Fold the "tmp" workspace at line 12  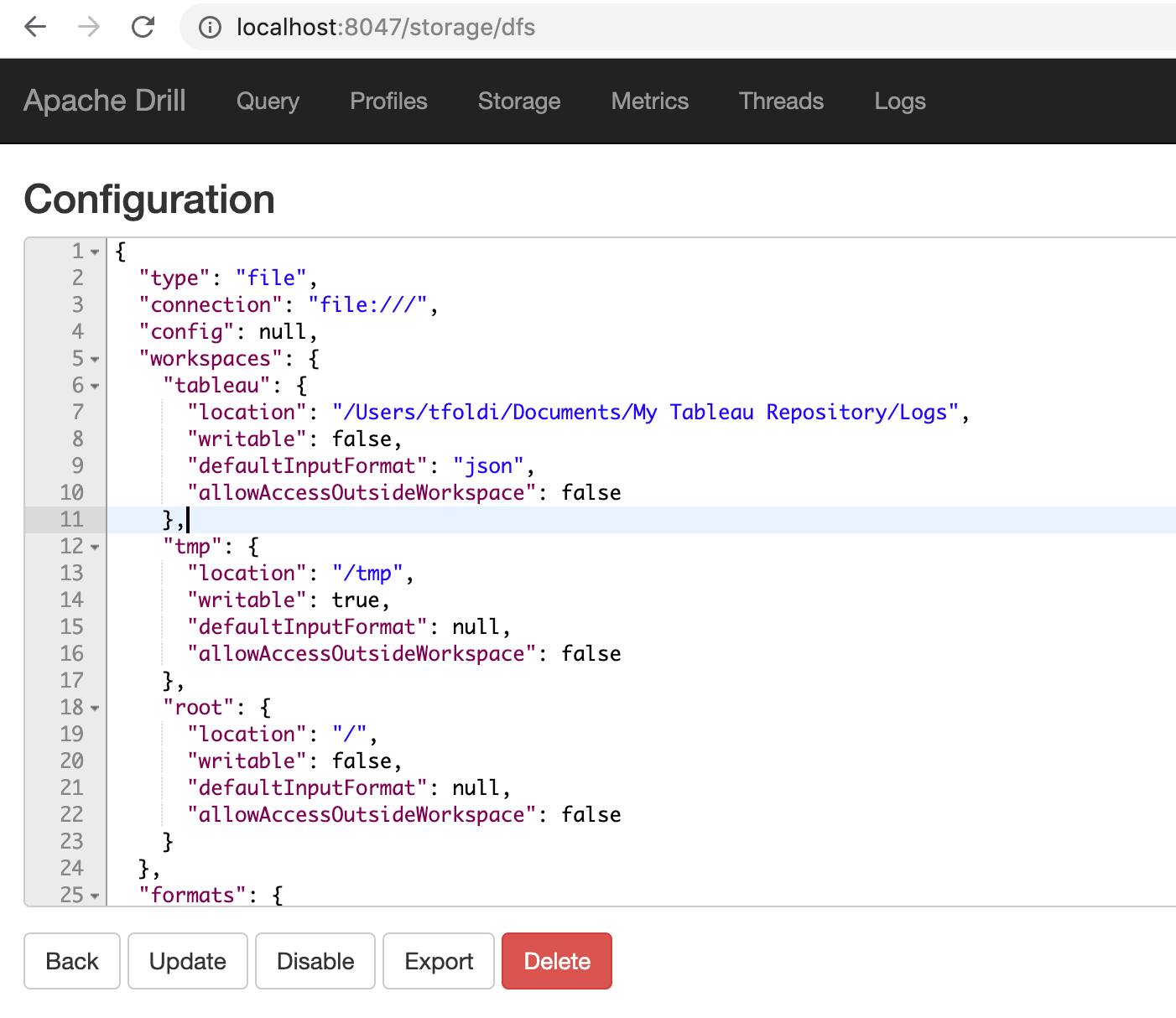[95, 547]
